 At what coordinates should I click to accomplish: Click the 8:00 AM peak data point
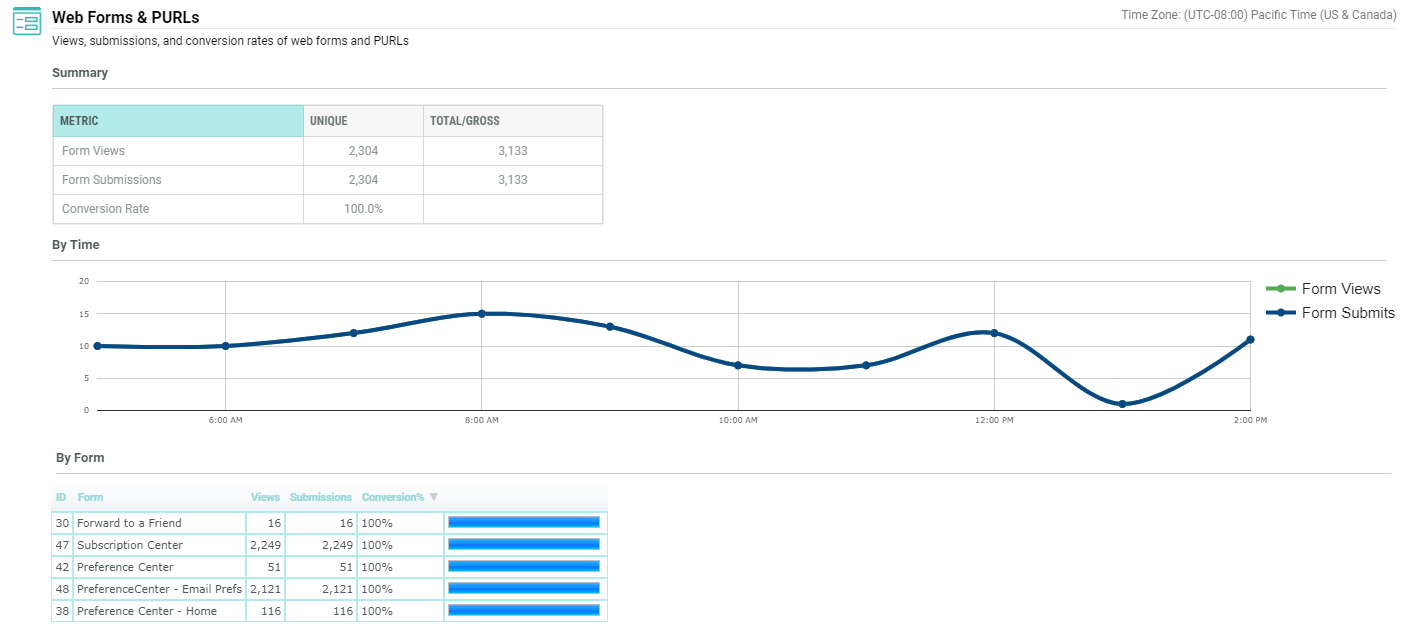click(x=481, y=314)
